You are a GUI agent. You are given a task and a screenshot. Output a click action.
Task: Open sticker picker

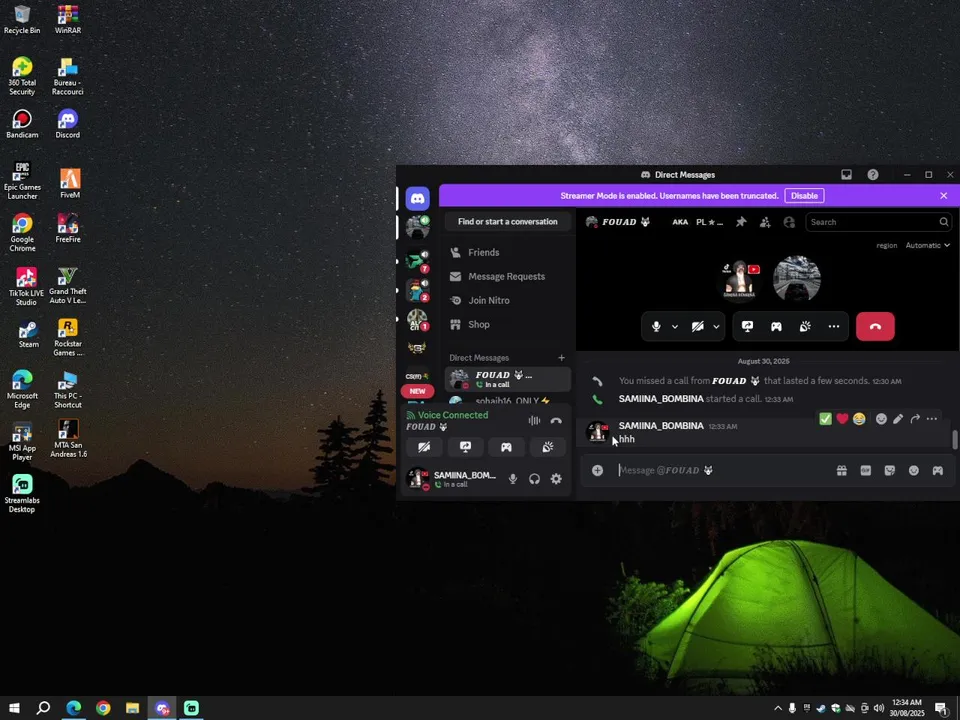890,470
